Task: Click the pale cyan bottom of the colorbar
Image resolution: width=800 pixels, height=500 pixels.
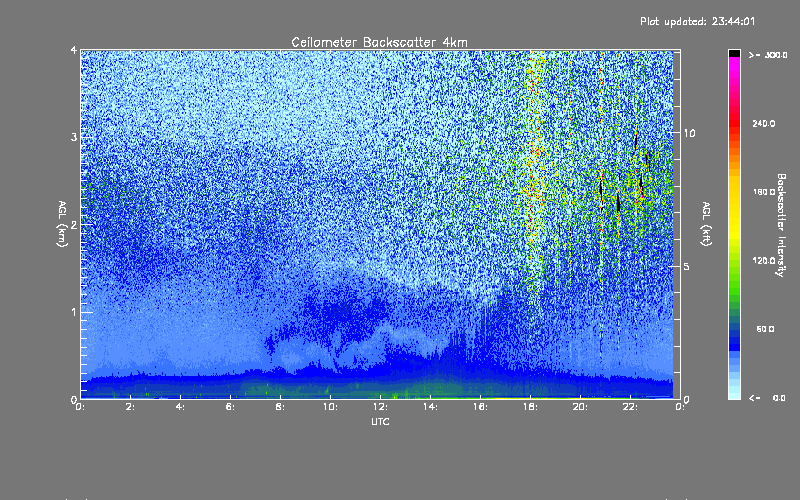Action: point(734,394)
